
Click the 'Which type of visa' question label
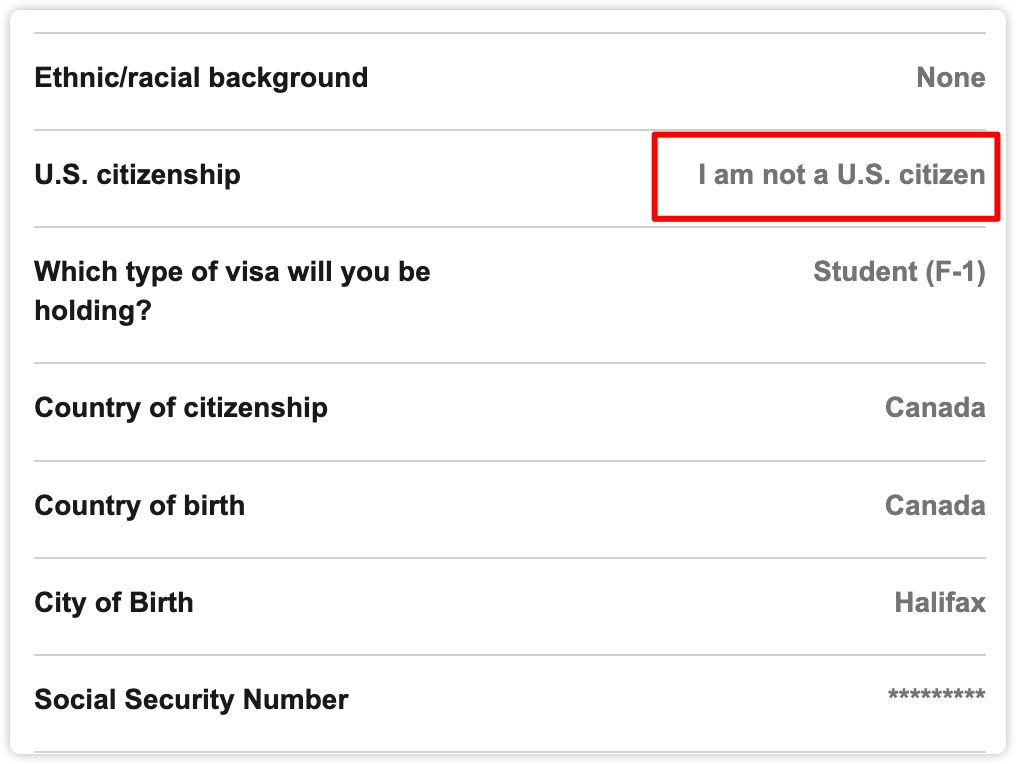coord(232,291)
